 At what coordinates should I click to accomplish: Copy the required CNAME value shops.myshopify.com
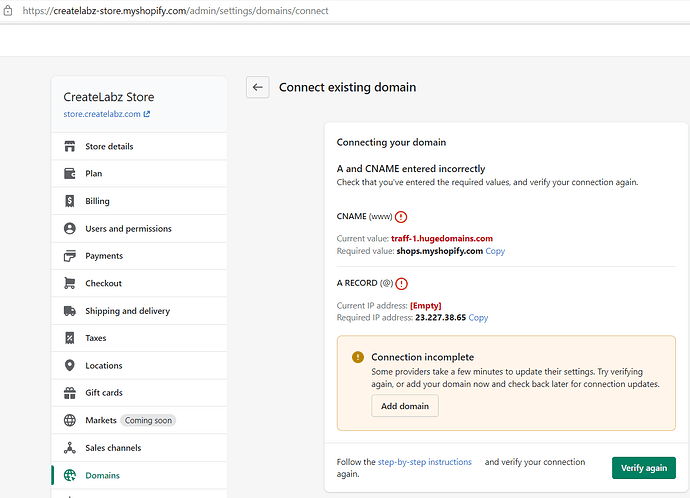[495, 251]
